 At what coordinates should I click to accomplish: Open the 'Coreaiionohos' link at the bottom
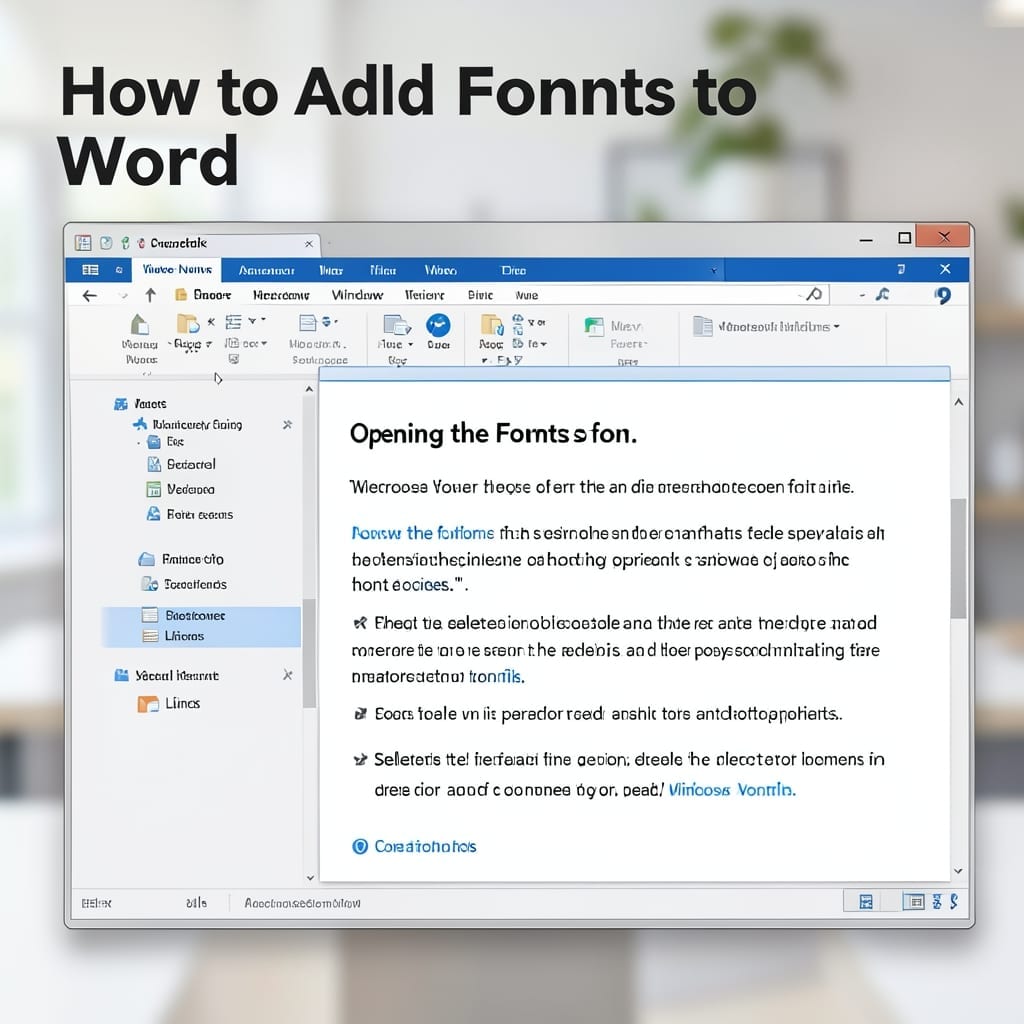(x=414, y=846)
